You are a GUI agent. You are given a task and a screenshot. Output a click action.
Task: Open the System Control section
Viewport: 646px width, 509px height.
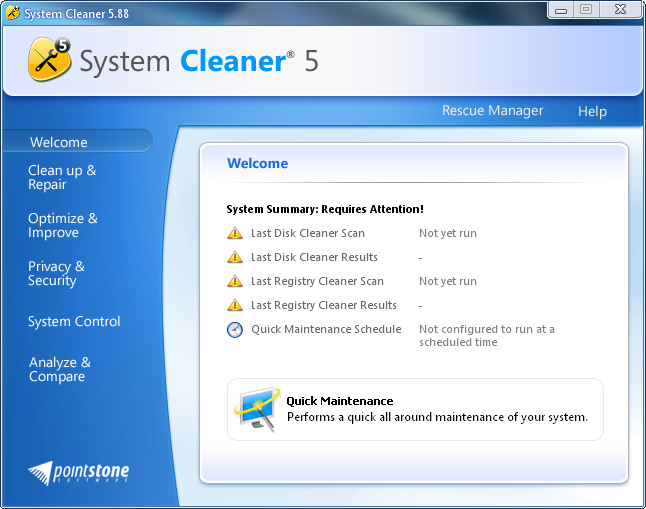pyautogui.click(x=74, y=321)
